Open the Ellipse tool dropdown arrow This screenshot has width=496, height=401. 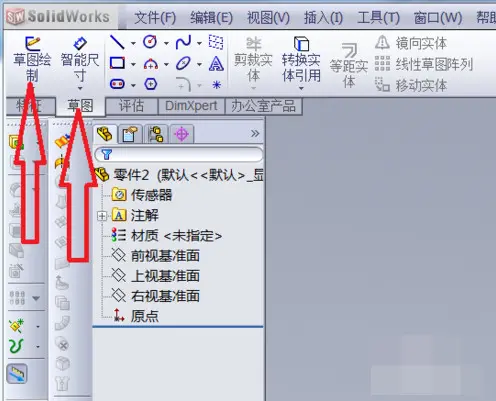click(199, 64)
